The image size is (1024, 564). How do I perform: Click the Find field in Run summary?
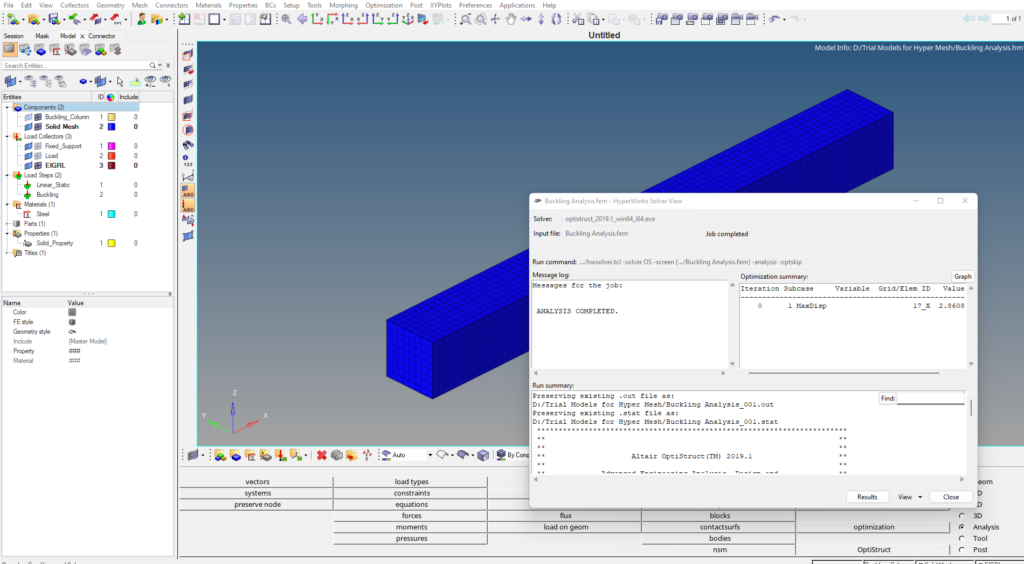(x=931, y=398)
